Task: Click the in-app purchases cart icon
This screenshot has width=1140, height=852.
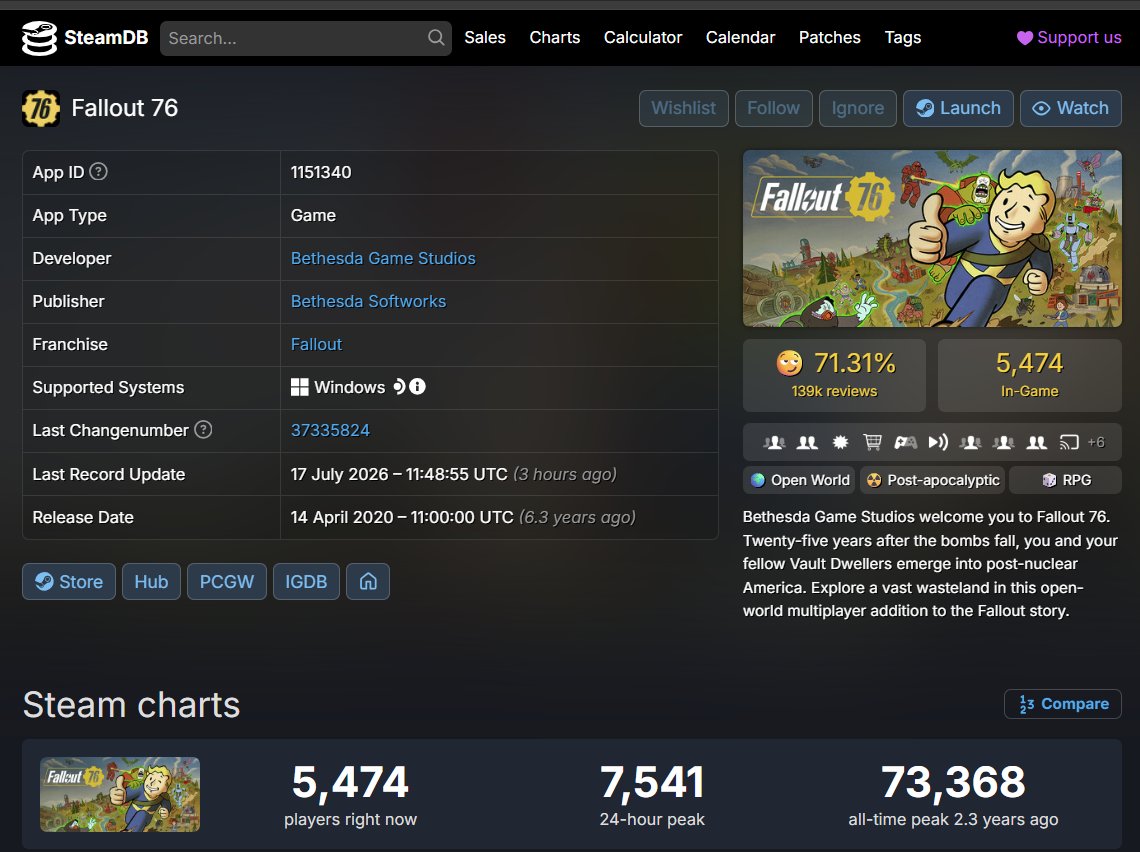Action: coord(872,442)
